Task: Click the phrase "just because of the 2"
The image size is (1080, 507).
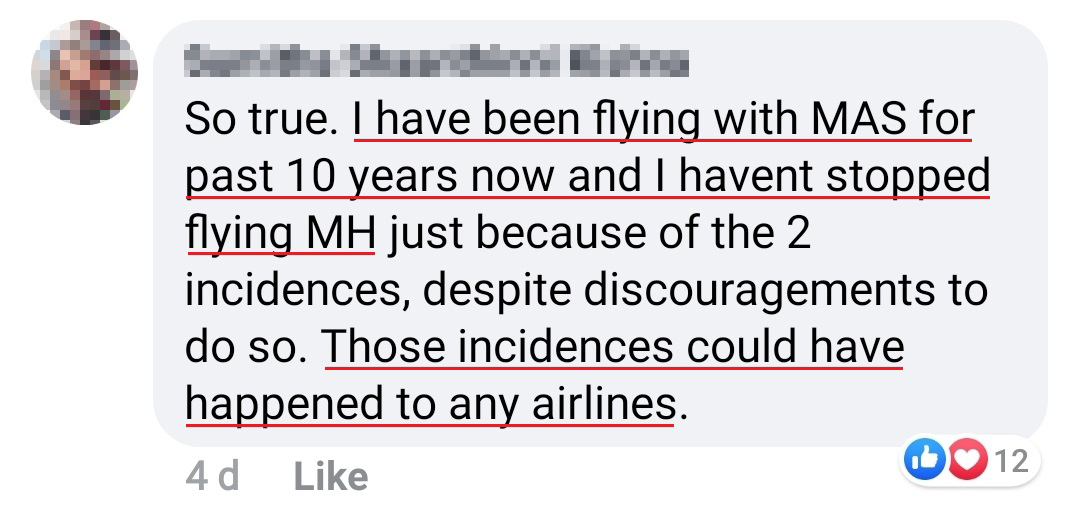Action: [x=595, y=234]
